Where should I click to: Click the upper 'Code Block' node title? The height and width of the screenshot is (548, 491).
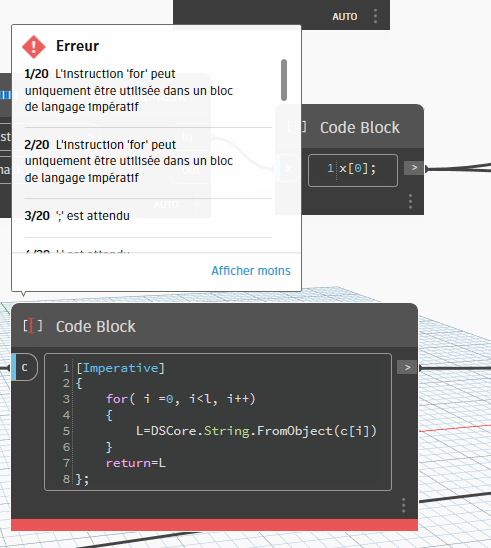(x=360, y=127)
